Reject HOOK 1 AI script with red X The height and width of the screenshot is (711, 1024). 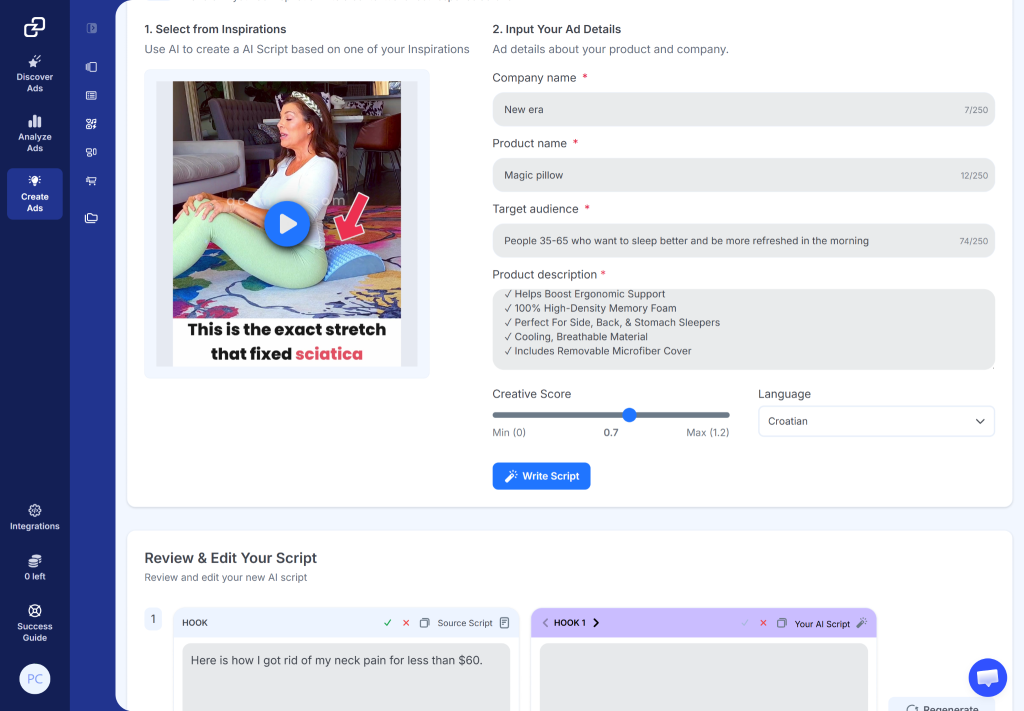(x=763, y=623)
